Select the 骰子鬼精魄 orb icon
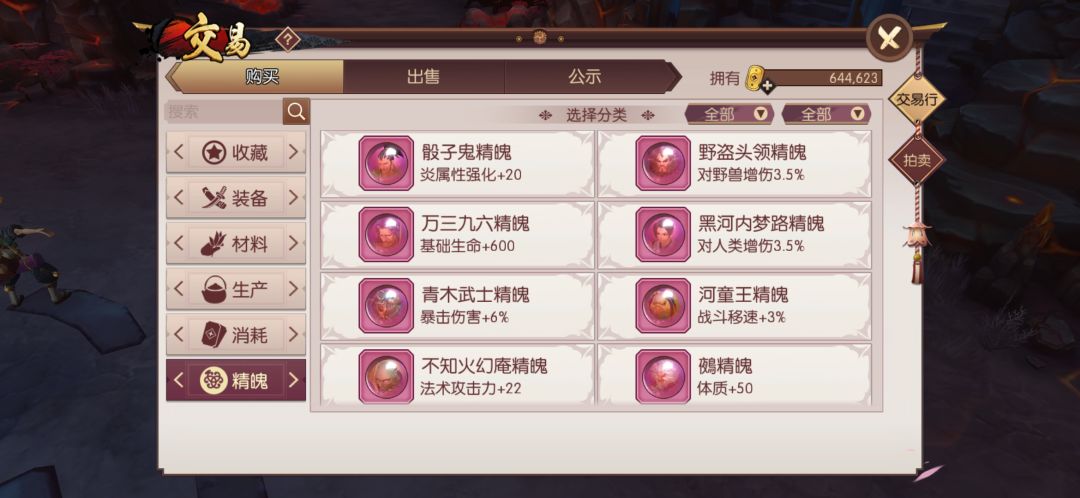 point(386,163)
